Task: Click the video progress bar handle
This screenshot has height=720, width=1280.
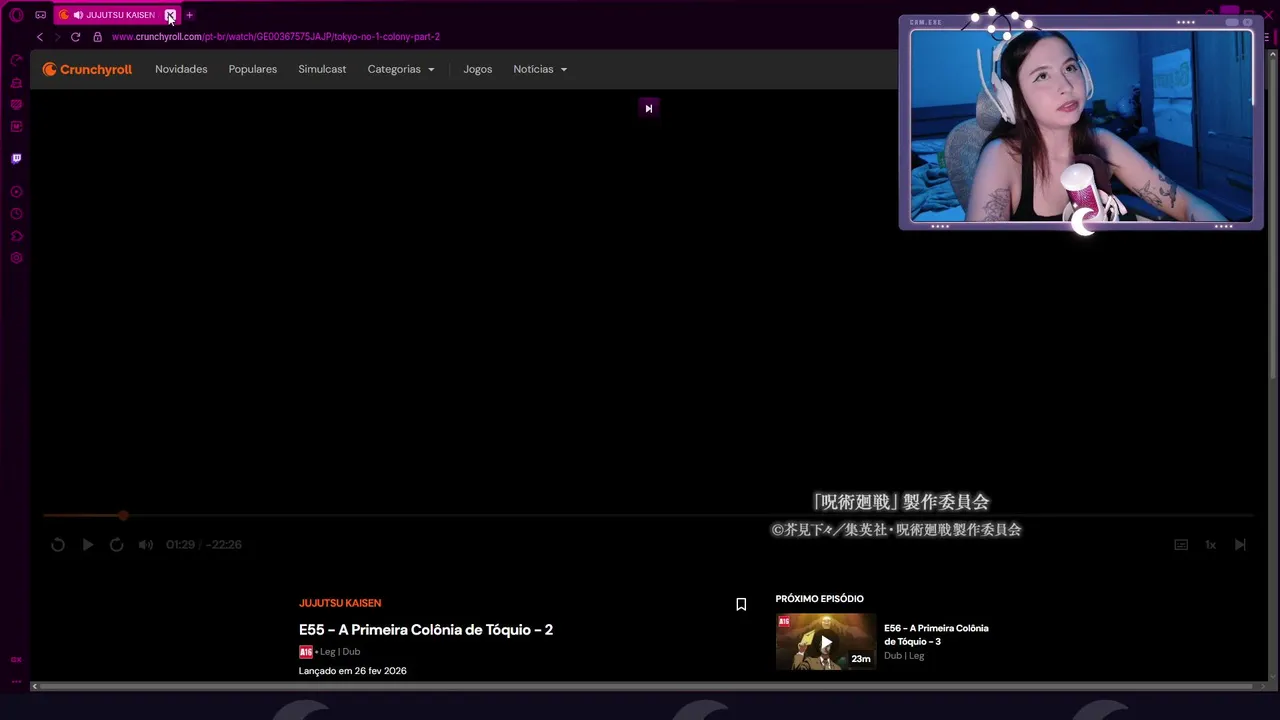Action: click(x=123, y=516)
